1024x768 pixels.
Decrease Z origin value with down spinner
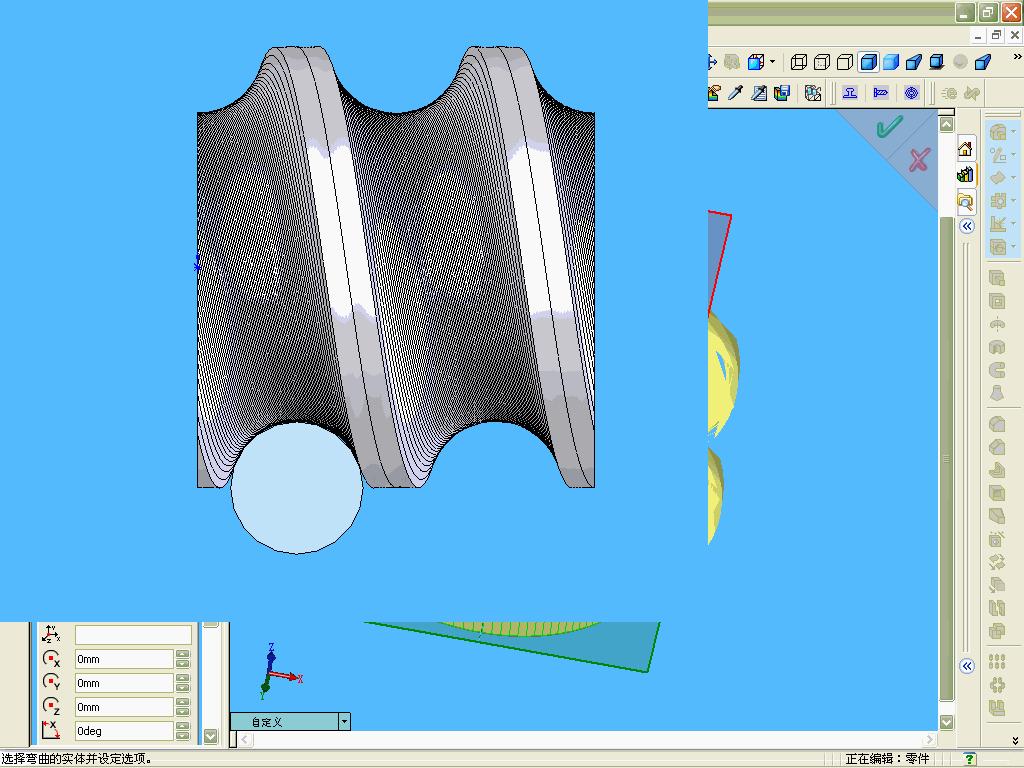[183, 712]
